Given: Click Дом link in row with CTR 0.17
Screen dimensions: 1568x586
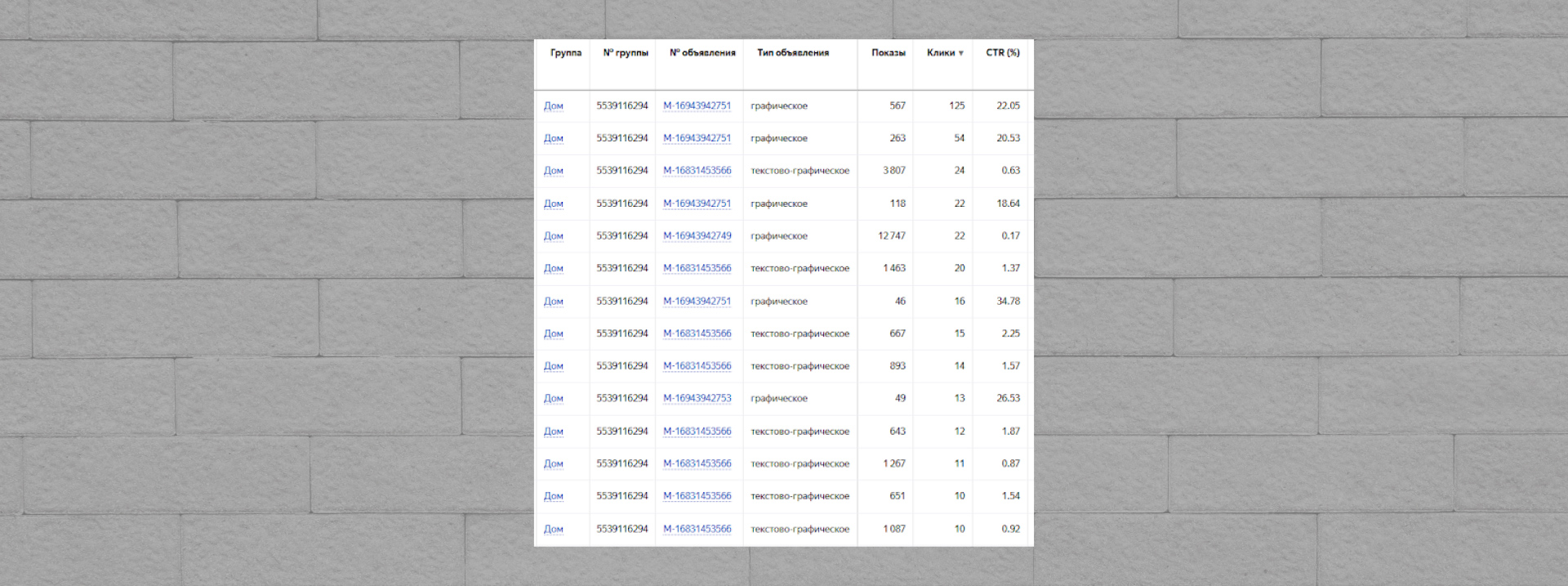Looking at the screenshot, I should pyautogui.click(x=553, y=236).
